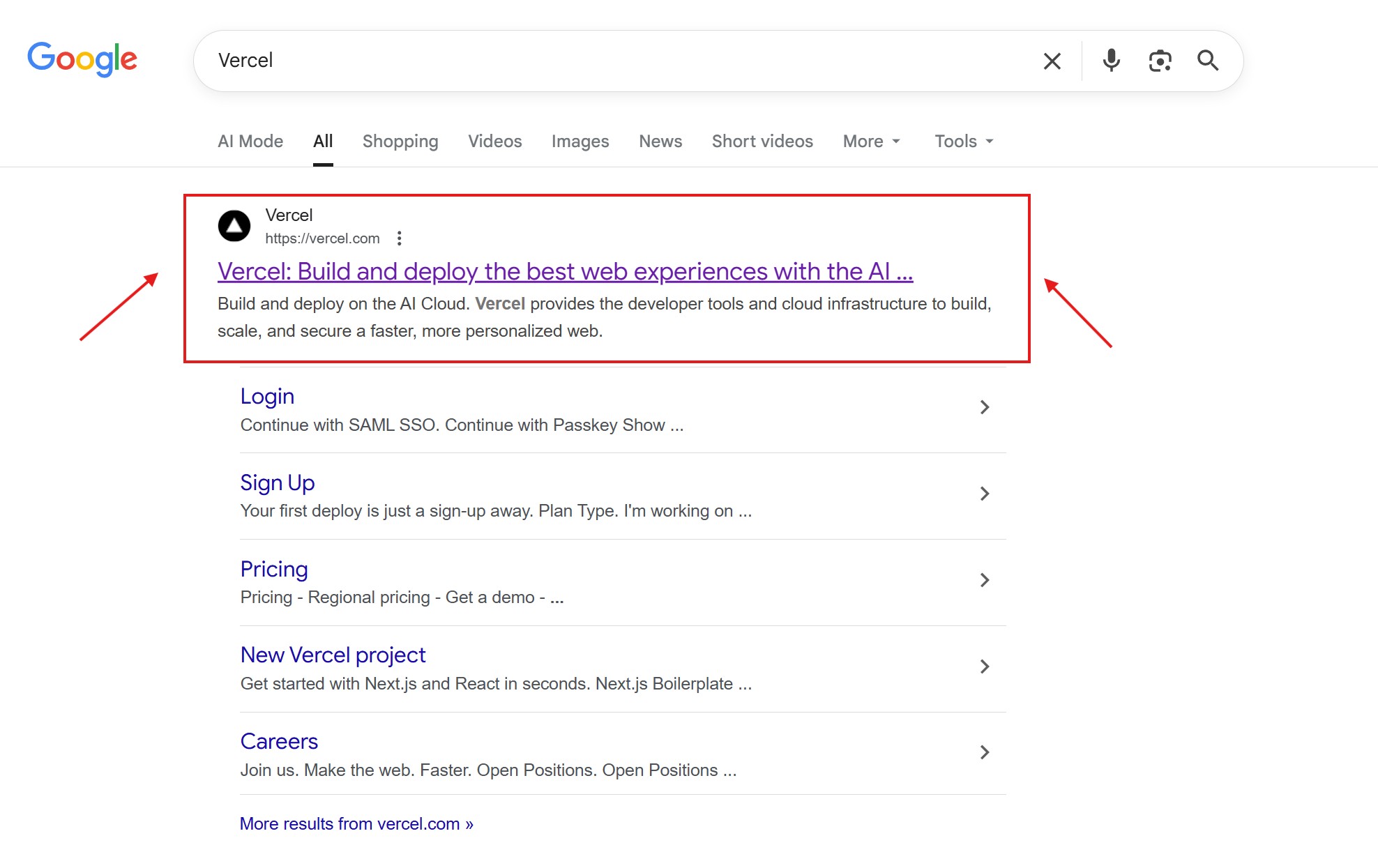Screen dimensions: 1378x868
Task: Open the More dropdown filter
Action: (871, 142)
